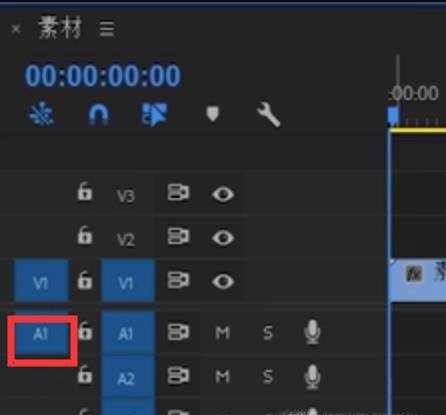Hide track V1 output eye
This screenshot has width=446, height=415.
[x=223, y=282]
